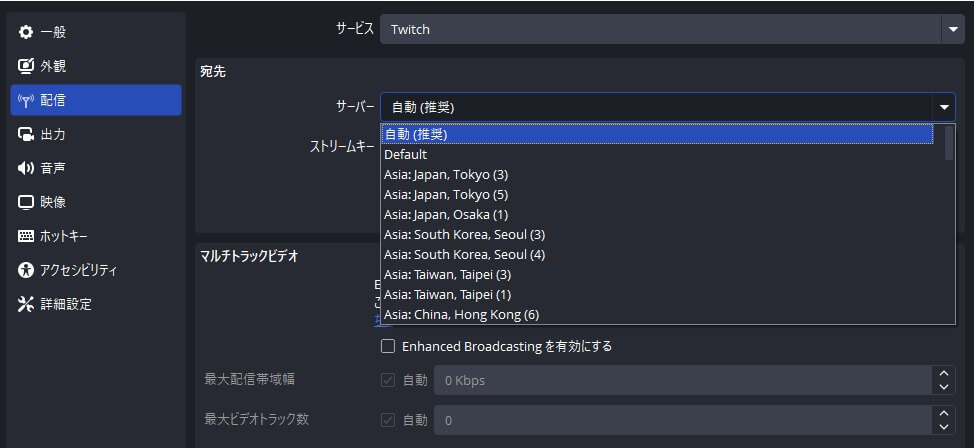Click the 最大ビデオトラック数 value field

[683, 421]
